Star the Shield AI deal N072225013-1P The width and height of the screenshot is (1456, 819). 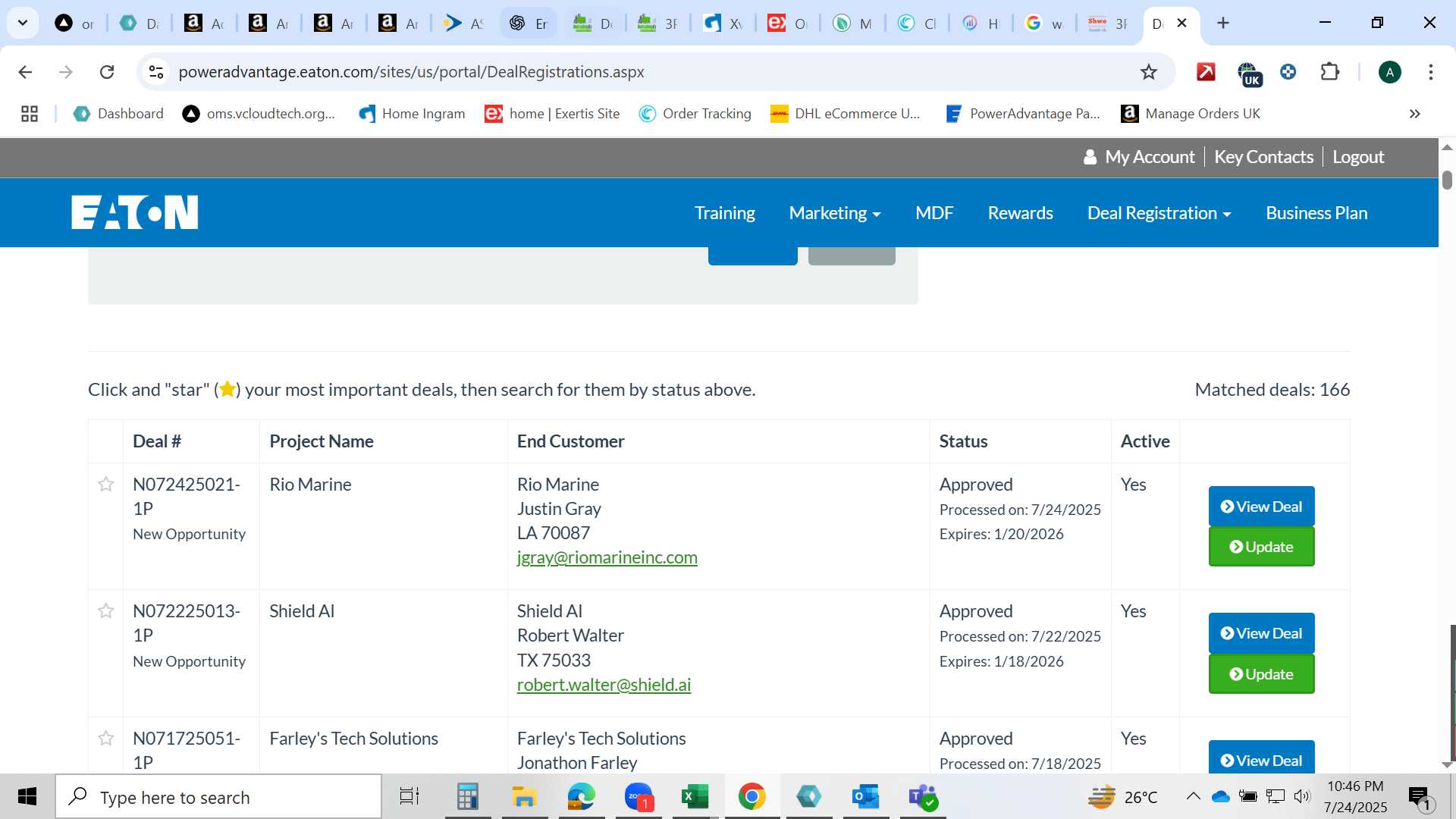coord(106,610)
